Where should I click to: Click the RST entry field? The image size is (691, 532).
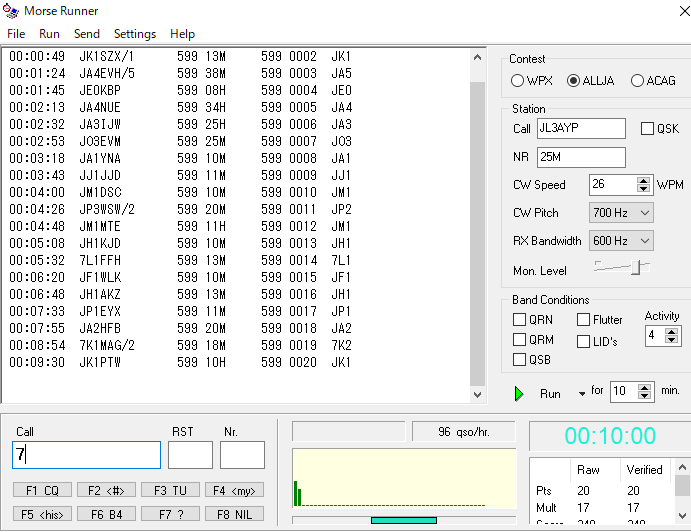click(x=190, y=455)
